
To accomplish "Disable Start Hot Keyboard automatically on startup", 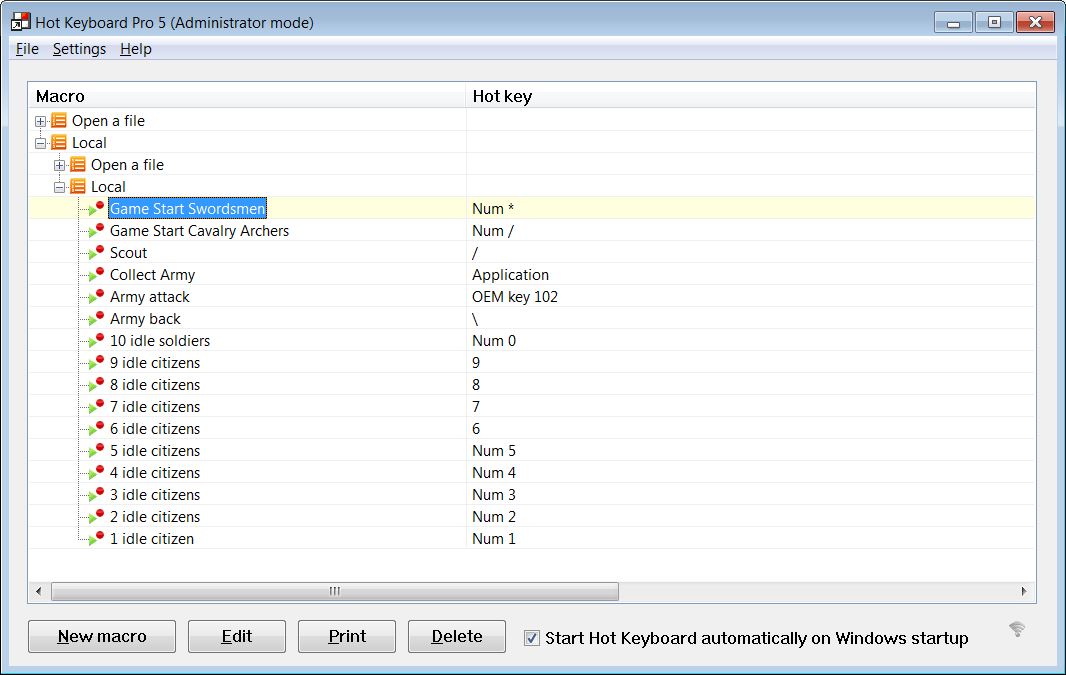I will (x=532, y=638).
